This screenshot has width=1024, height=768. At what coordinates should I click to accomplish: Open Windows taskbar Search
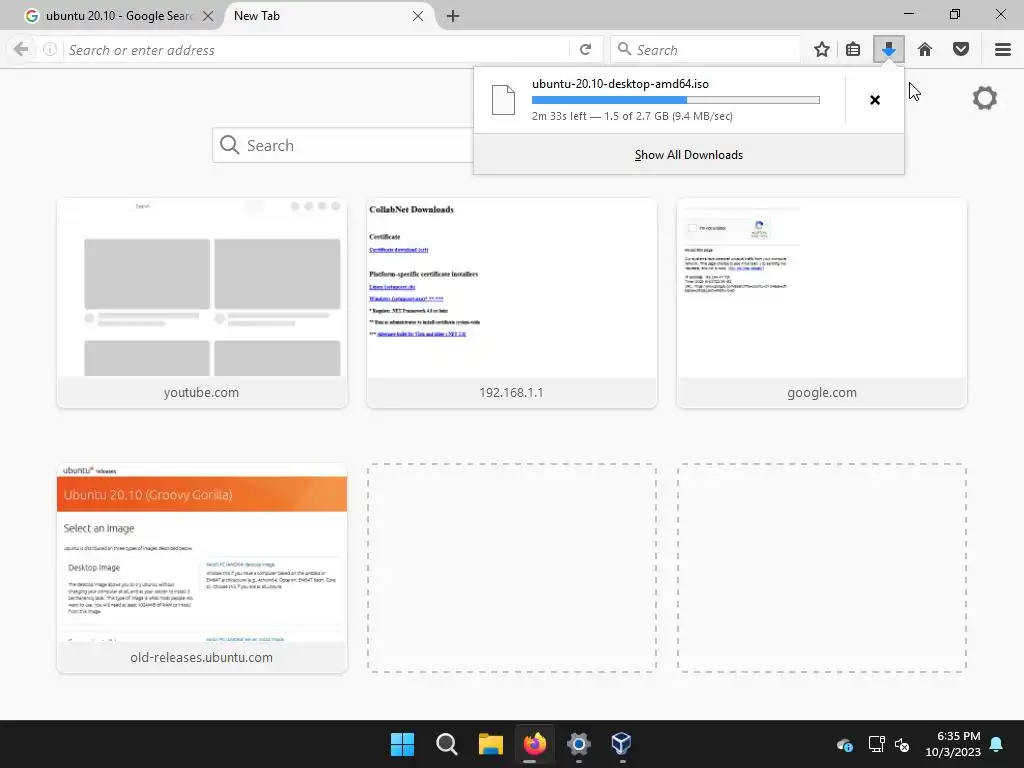447,744
